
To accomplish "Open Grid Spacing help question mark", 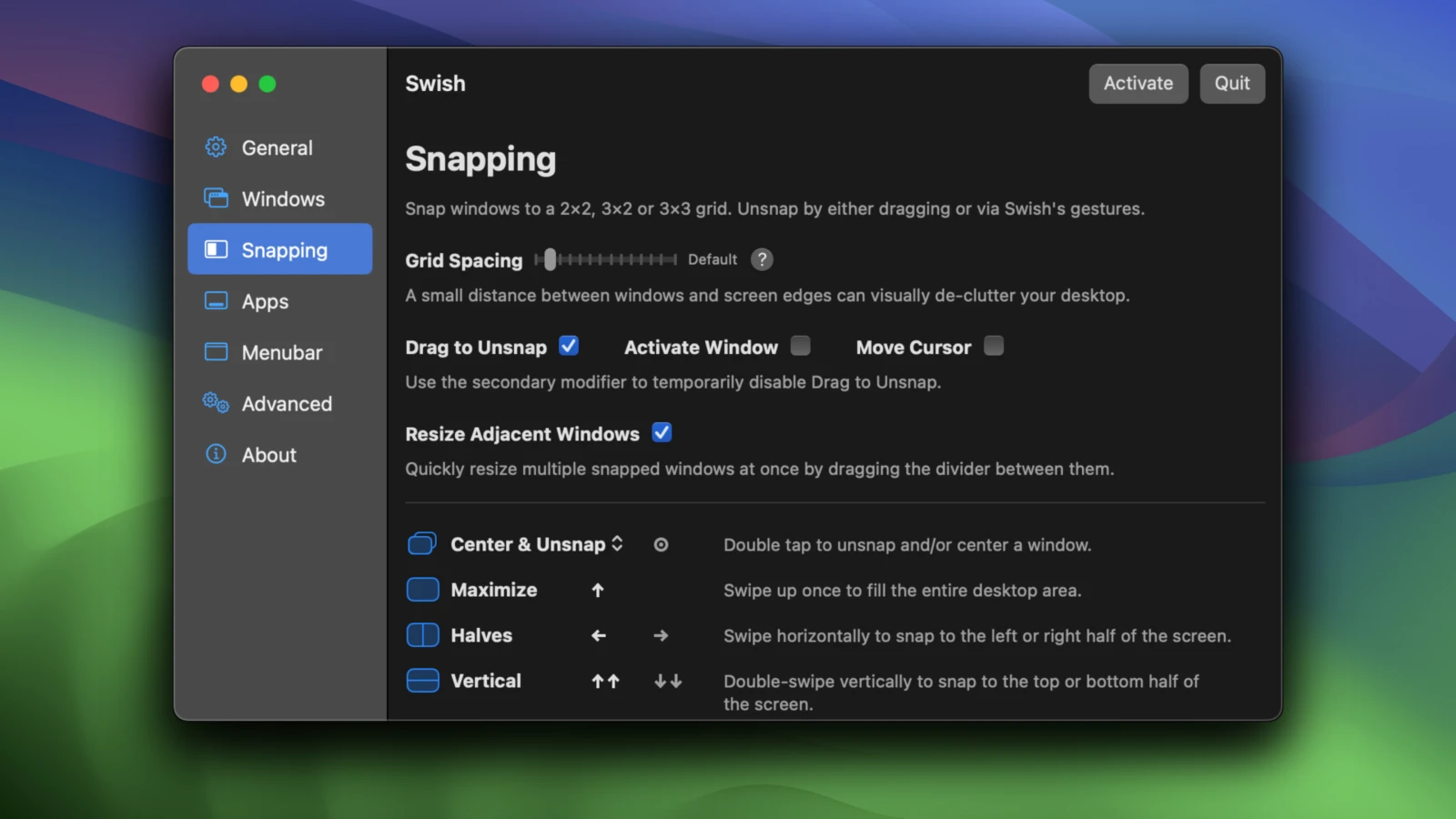I will (x=762, y=259).
